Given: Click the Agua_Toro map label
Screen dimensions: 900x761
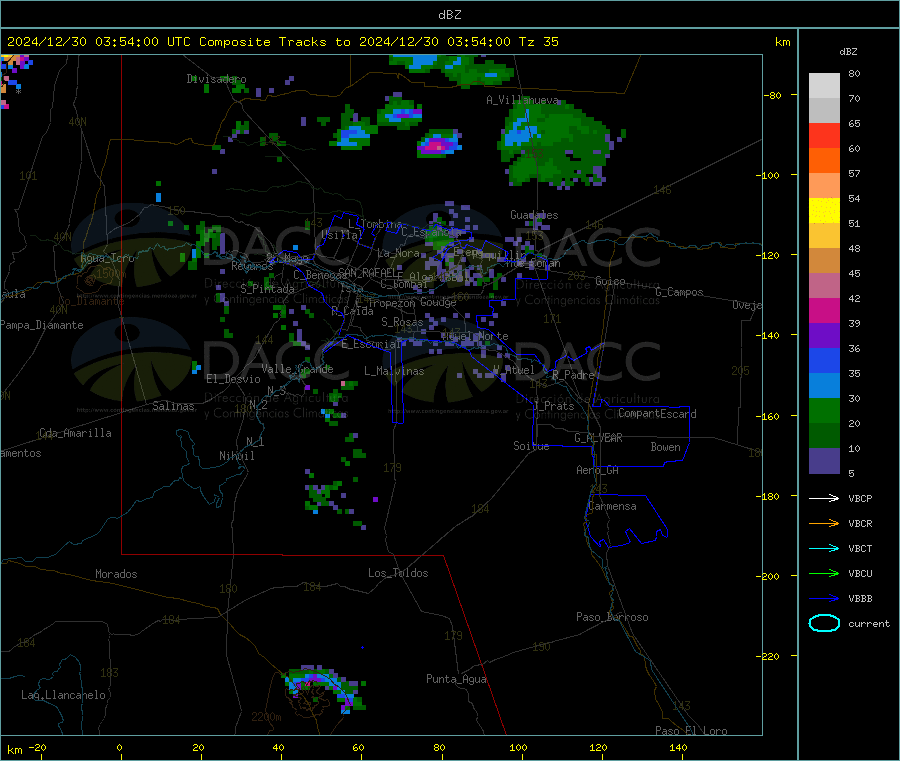Looking at the screenshot, I should click(x=107, y=258).
